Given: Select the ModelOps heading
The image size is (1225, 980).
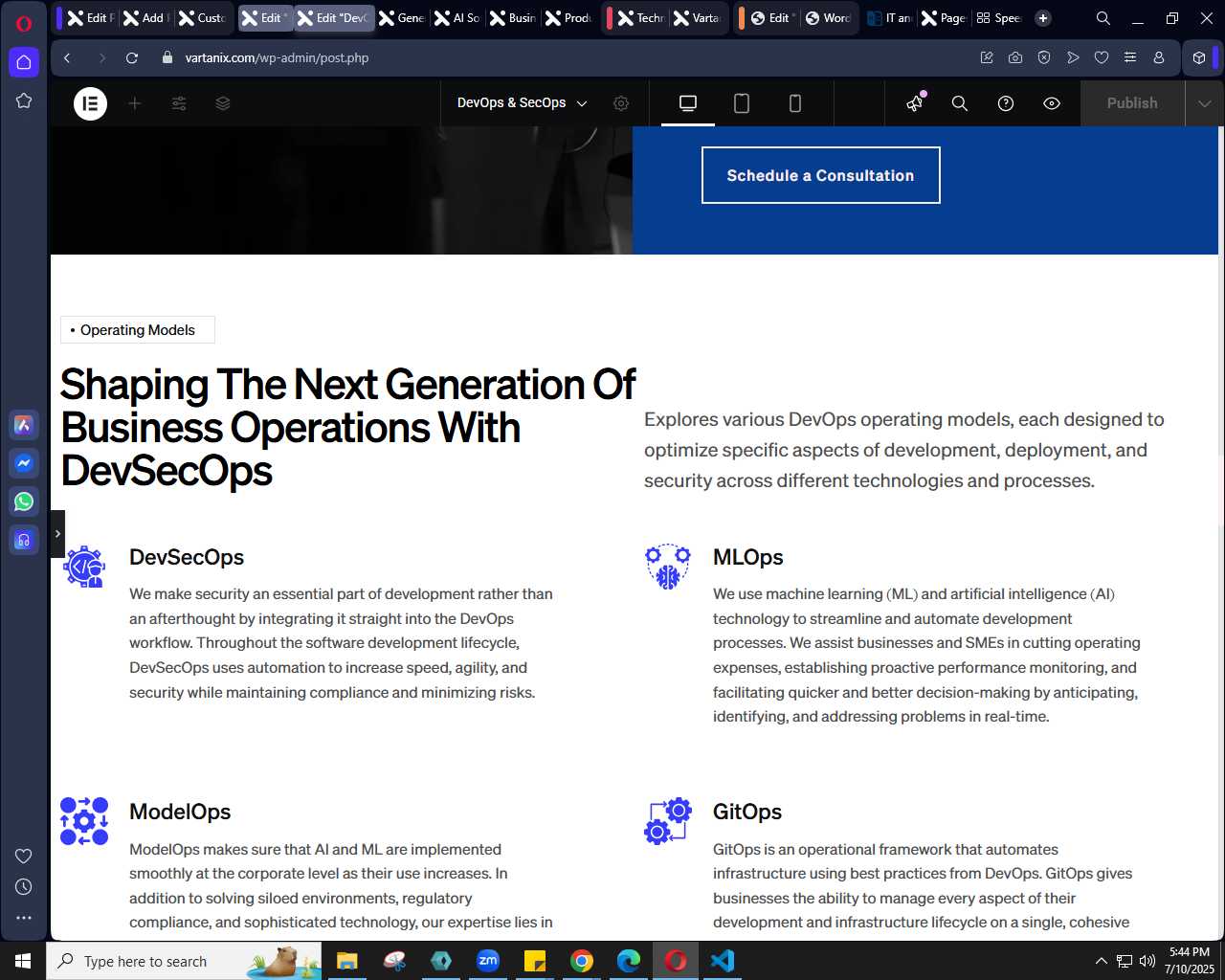Looking at the screenshot, I should pyautogui.click(x=180, y=812).
